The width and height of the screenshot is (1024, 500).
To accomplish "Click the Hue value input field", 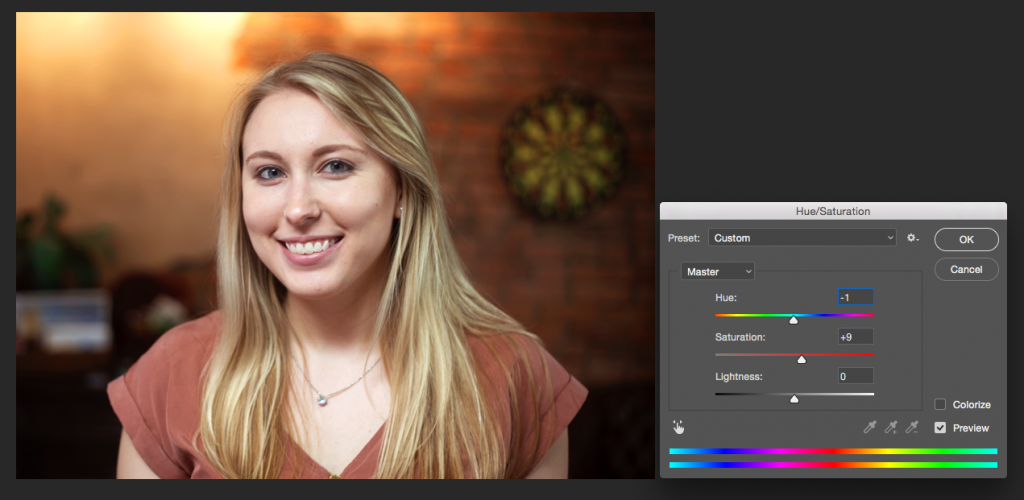I will 855,297.
